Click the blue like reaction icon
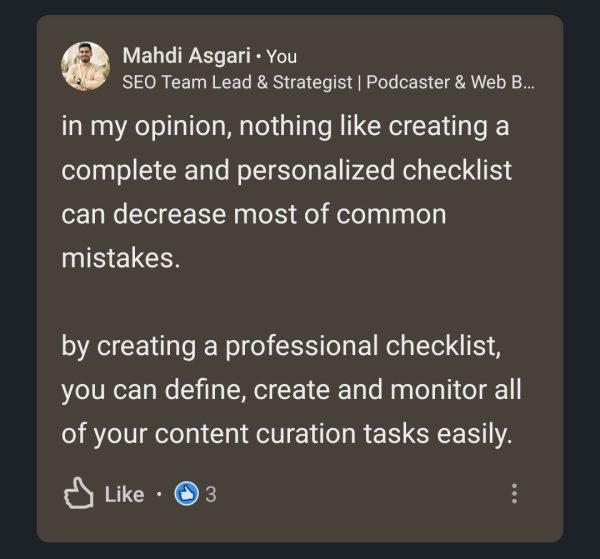This screenshot has height=559, width=600. [x=186, y=493]
